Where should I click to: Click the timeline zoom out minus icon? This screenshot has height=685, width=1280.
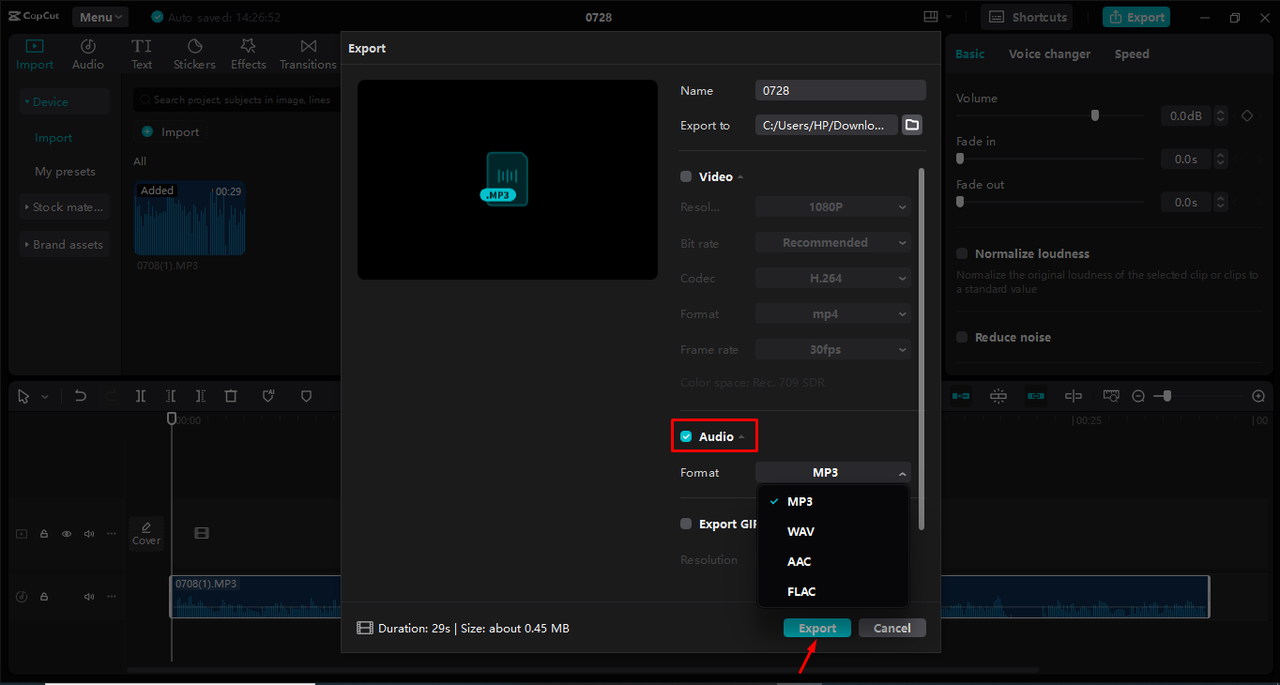1138,396
